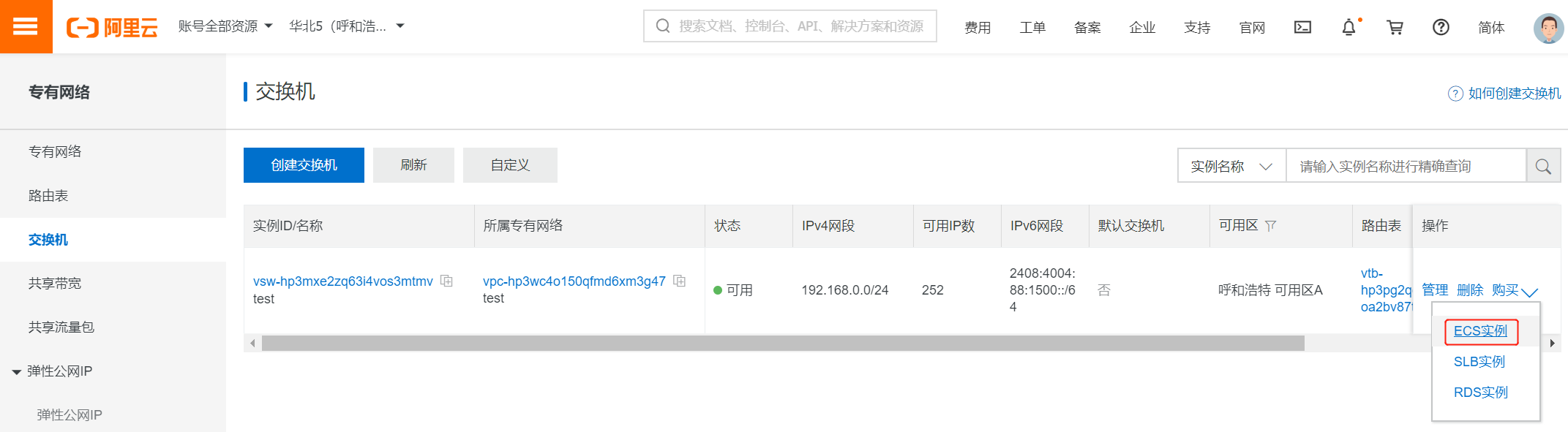Open the Cloud Shell terminal icon
Image resolution: width=1568 pixels, height=432 pixels.
(1302, 27)
